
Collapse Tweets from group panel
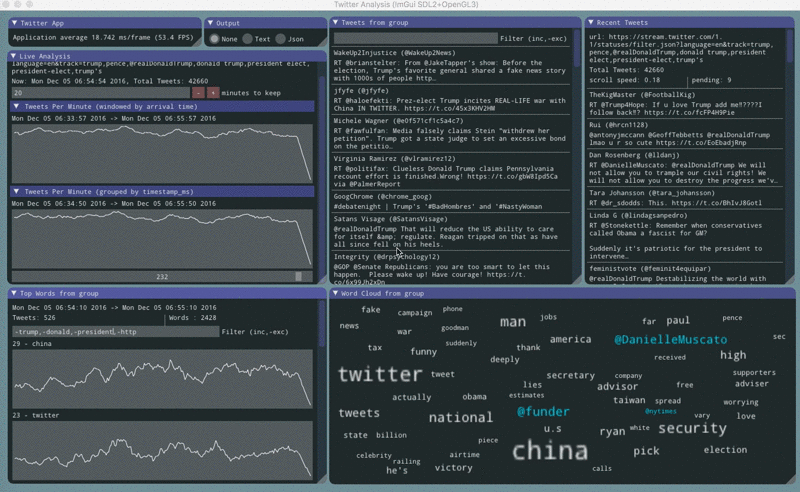[335, 22]
